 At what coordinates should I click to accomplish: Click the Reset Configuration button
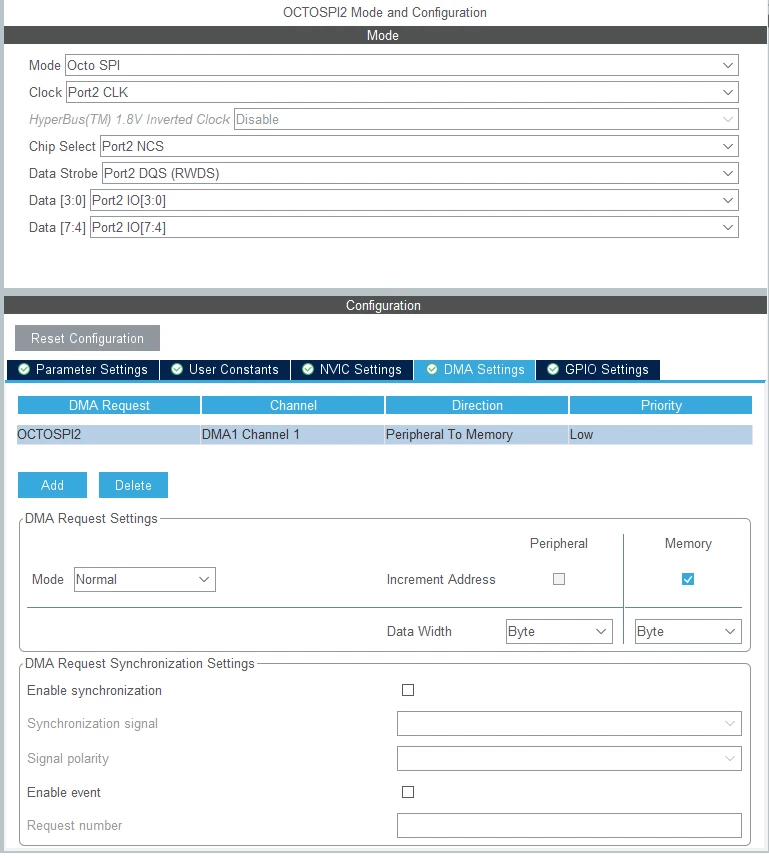pos(87,338)
